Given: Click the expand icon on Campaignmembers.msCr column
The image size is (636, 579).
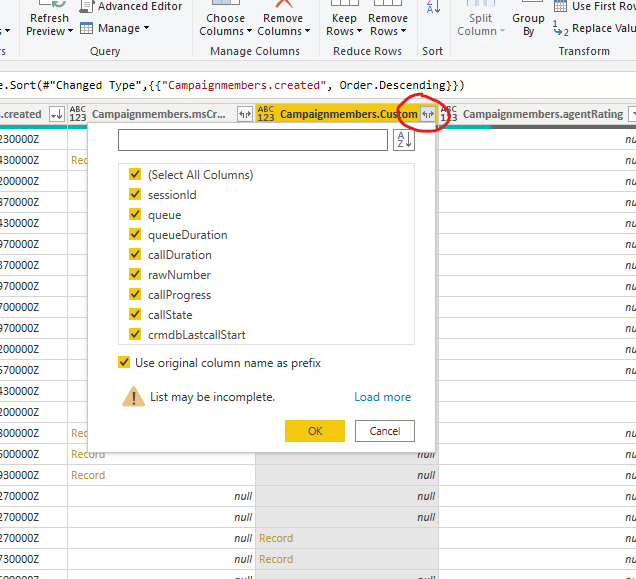Looking at the screenshot, I should [x=245, y=115].
